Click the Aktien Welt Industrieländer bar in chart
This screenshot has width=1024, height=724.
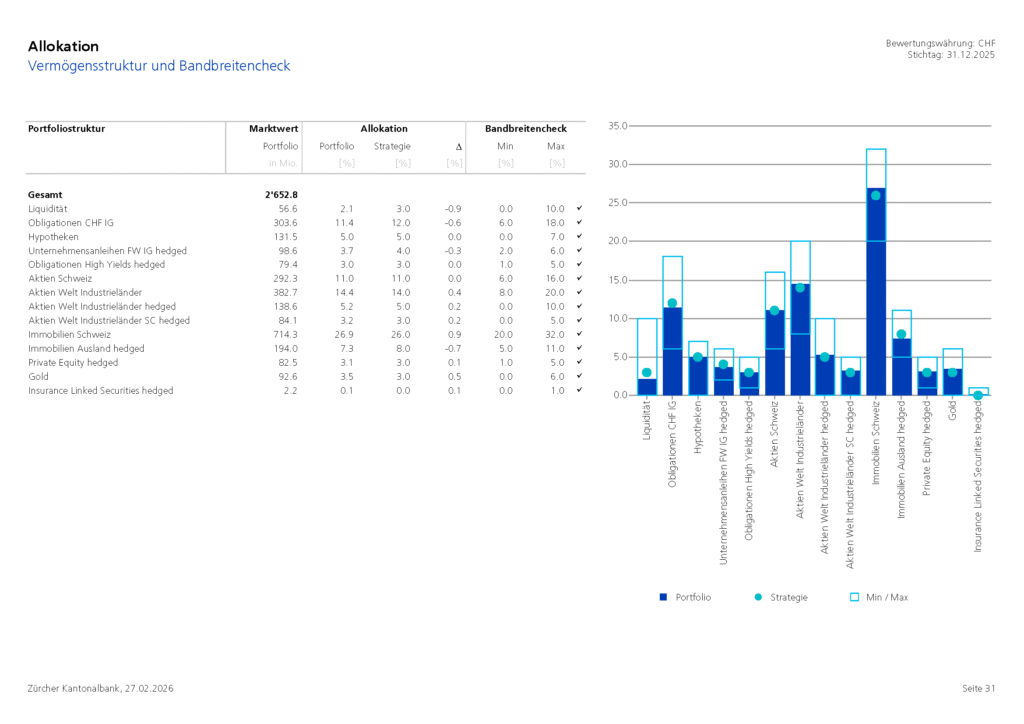(800, 340)
